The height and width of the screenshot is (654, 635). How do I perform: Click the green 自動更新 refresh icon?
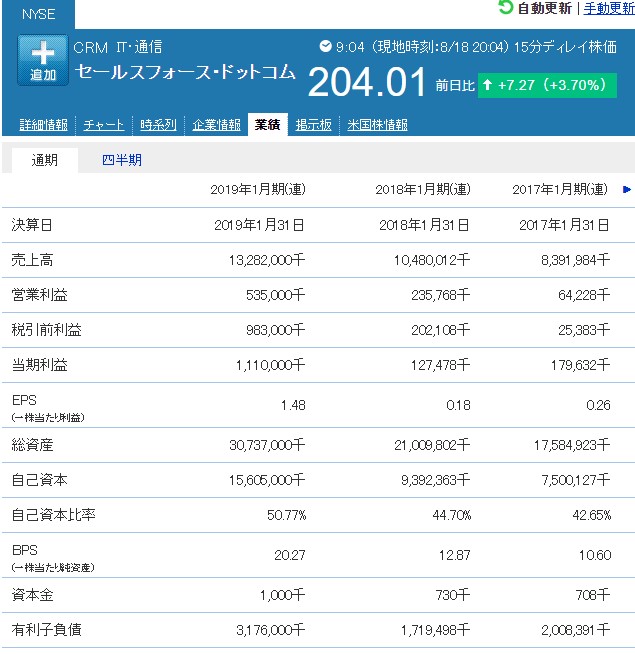click(506, 7)
